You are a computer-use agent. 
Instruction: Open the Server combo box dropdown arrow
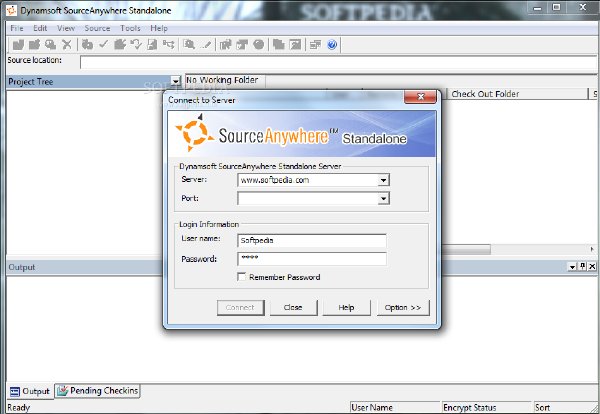tap(383, 180)
